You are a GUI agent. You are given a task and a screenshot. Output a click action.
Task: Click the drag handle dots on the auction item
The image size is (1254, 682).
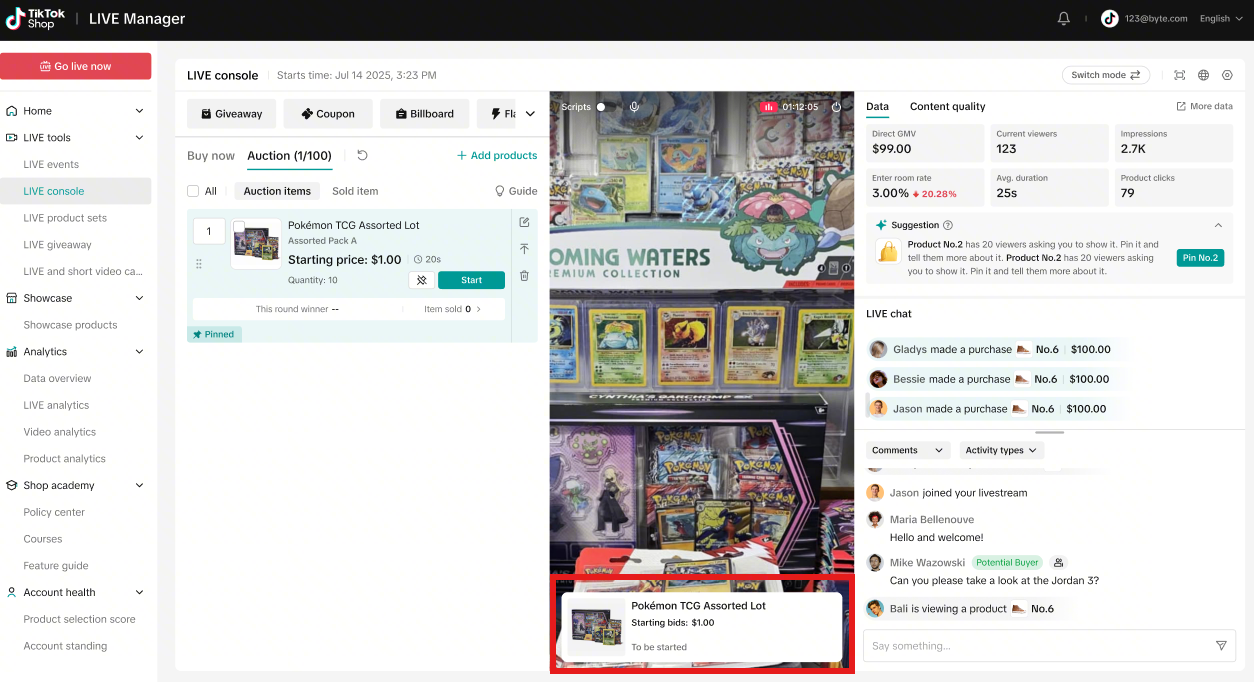point(199,264)
